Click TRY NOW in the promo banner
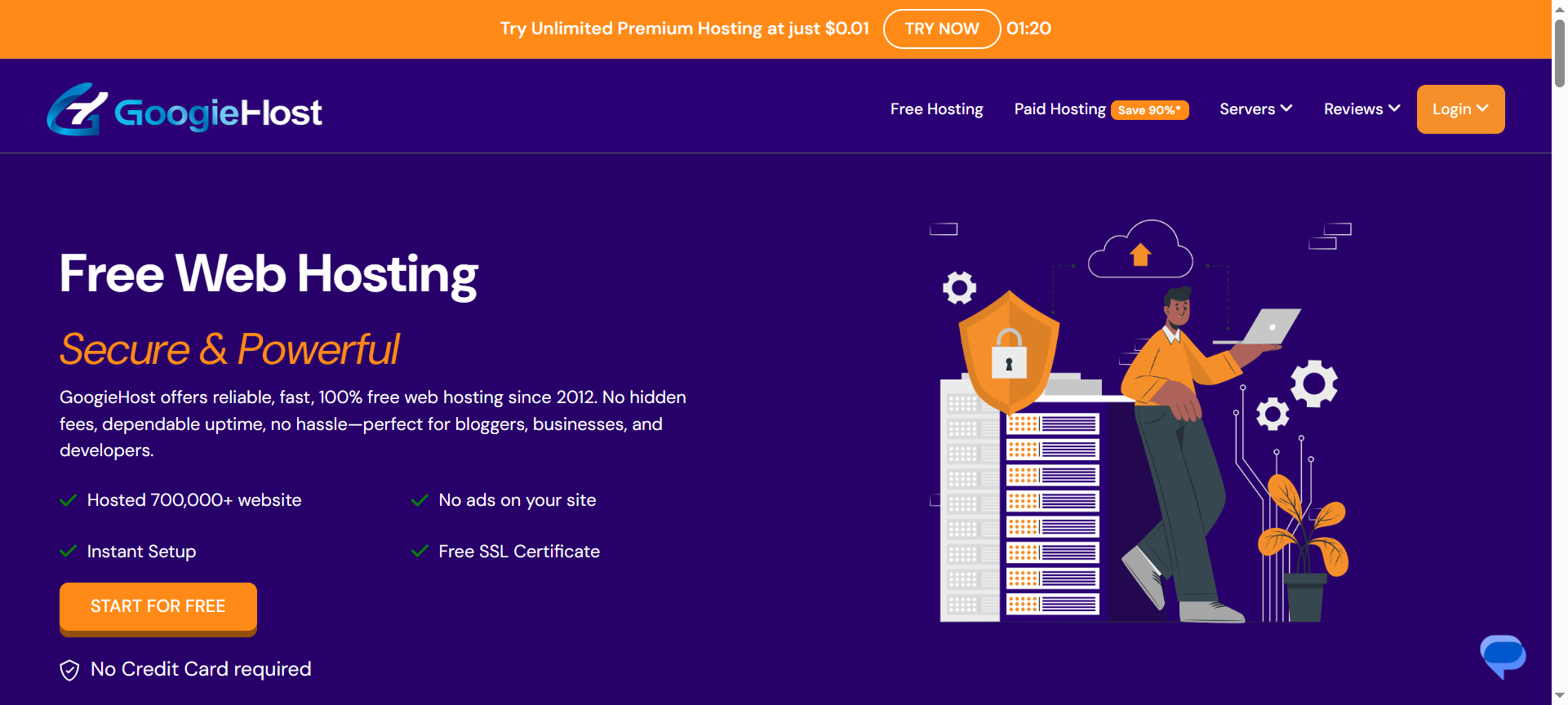This screenshot has height=705, width=1568. point(941,29)
